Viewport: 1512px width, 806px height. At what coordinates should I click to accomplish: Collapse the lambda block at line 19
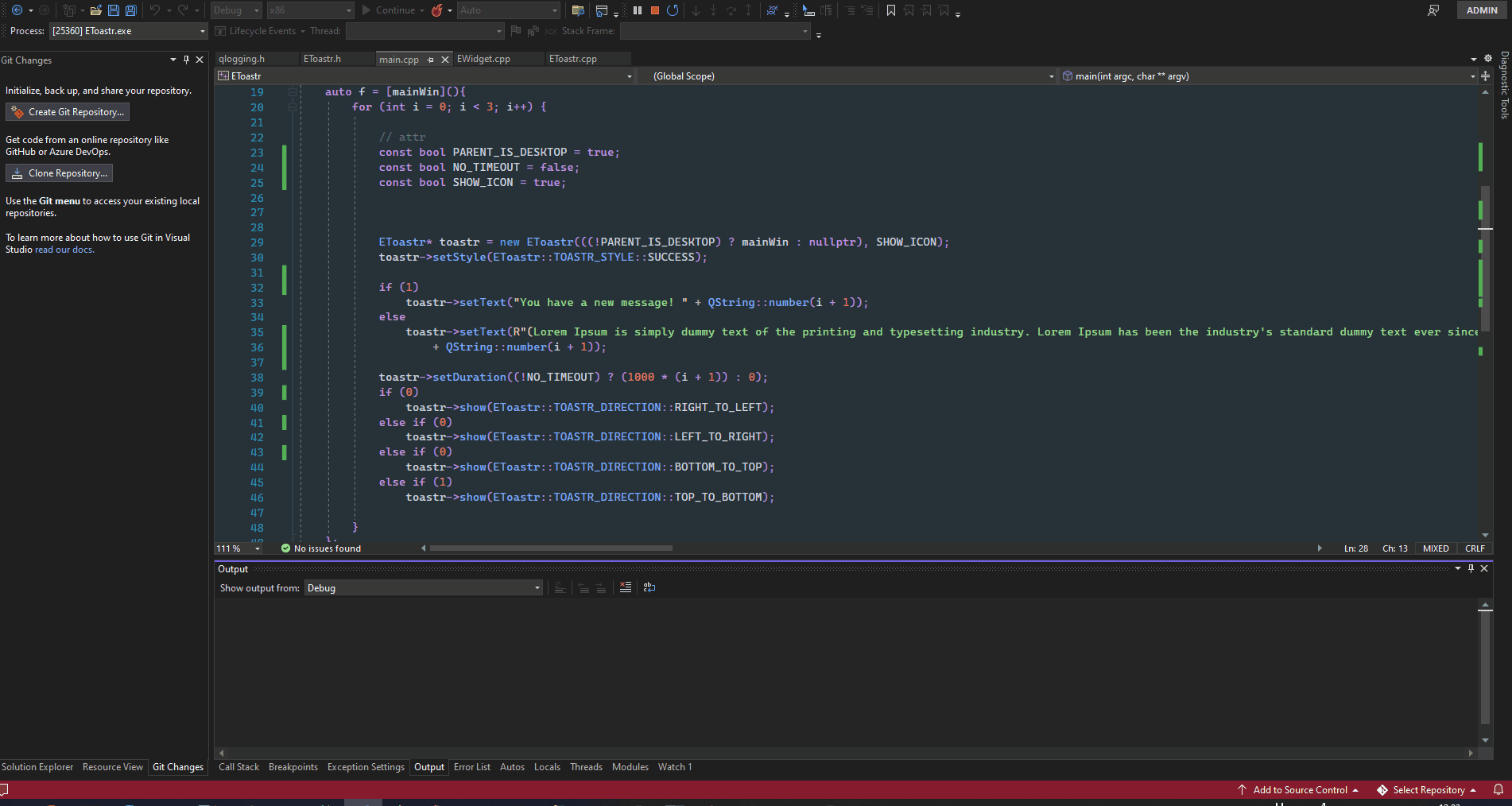(x=293, y=92)
